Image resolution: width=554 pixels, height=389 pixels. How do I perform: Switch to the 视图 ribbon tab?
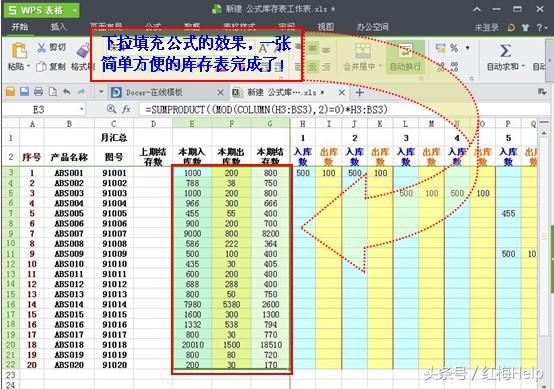[x=325, y=27]
